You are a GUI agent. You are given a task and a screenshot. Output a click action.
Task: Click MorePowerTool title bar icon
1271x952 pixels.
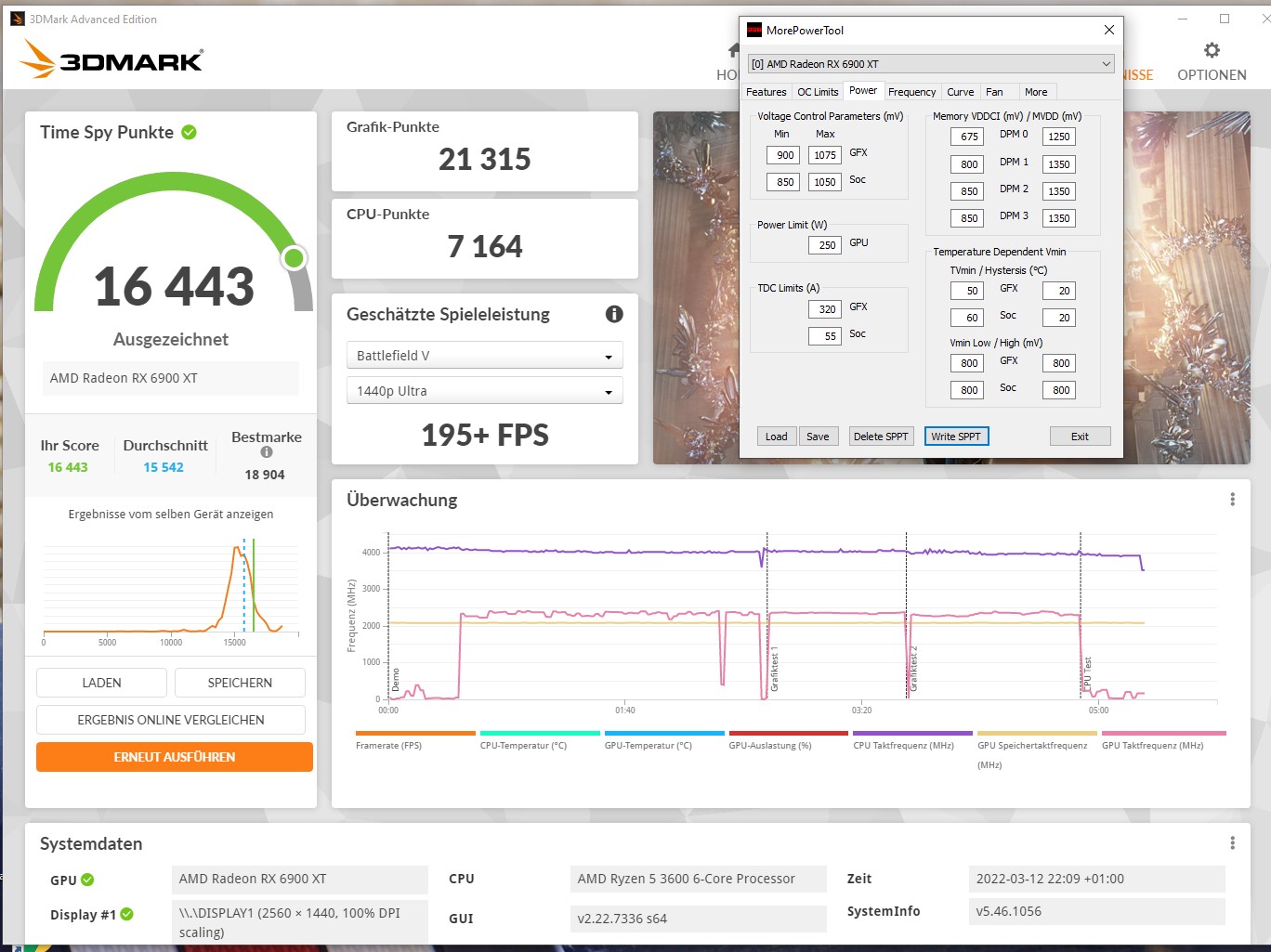tap(754, 30)
